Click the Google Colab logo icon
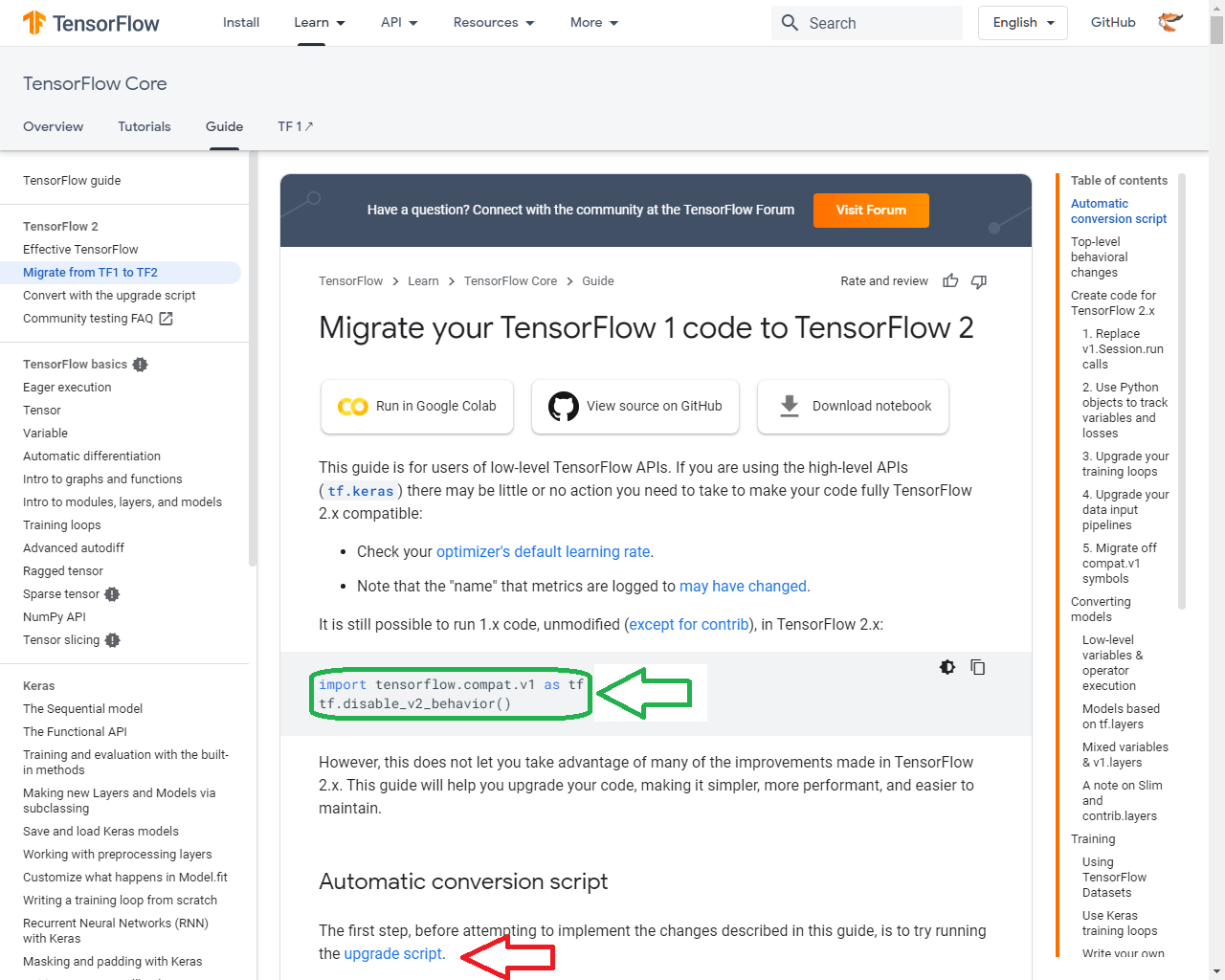 (x=352, y=407)
